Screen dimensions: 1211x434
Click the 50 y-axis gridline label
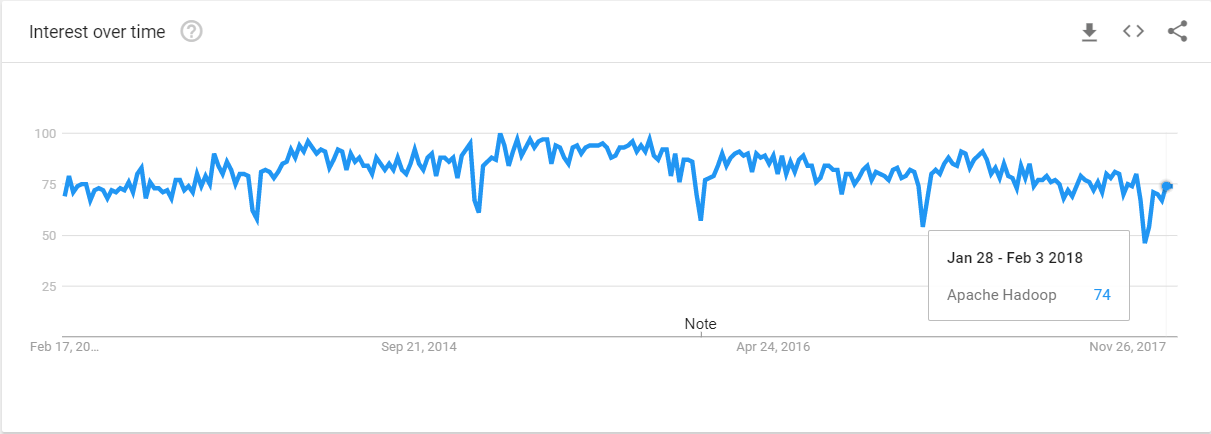point(47,236)
